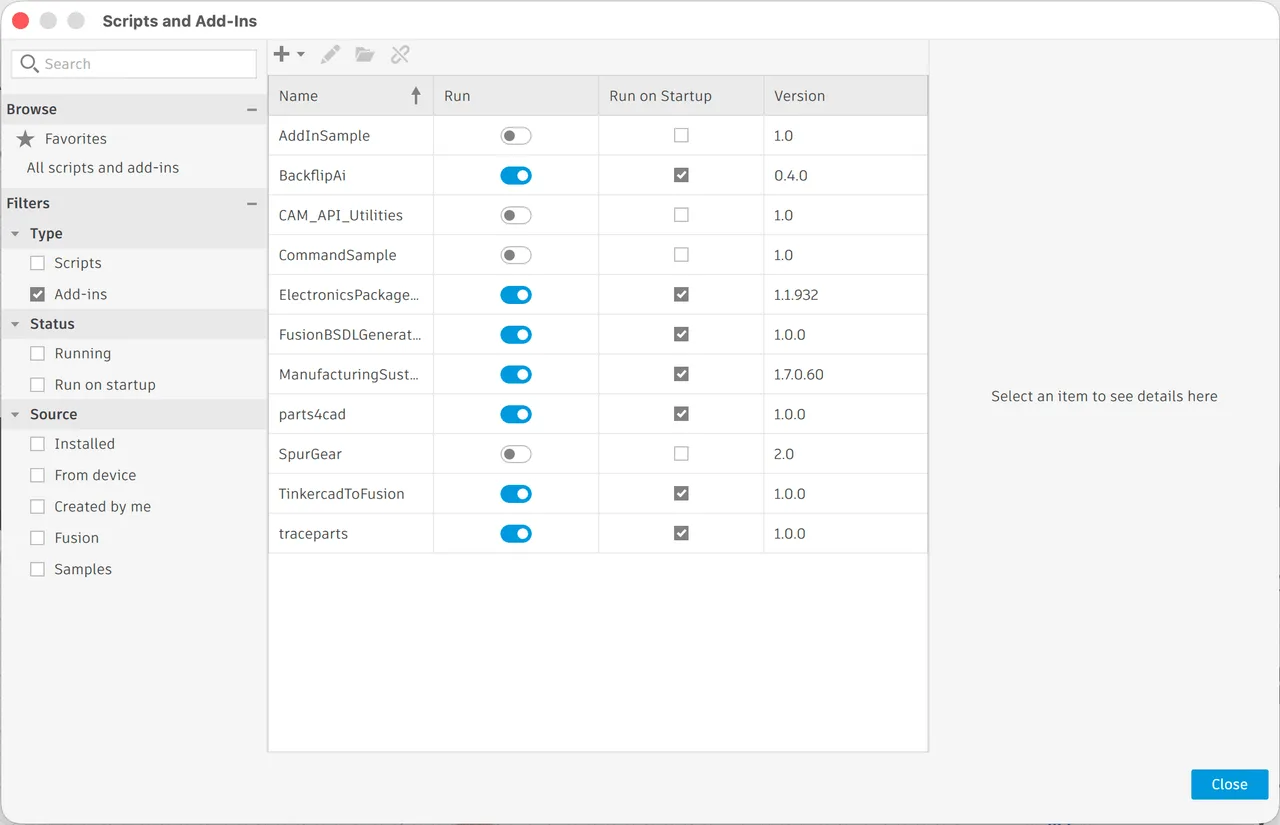1280x825 pixels.
Task: Click the Favorites star icon
Action: (26, 139)
